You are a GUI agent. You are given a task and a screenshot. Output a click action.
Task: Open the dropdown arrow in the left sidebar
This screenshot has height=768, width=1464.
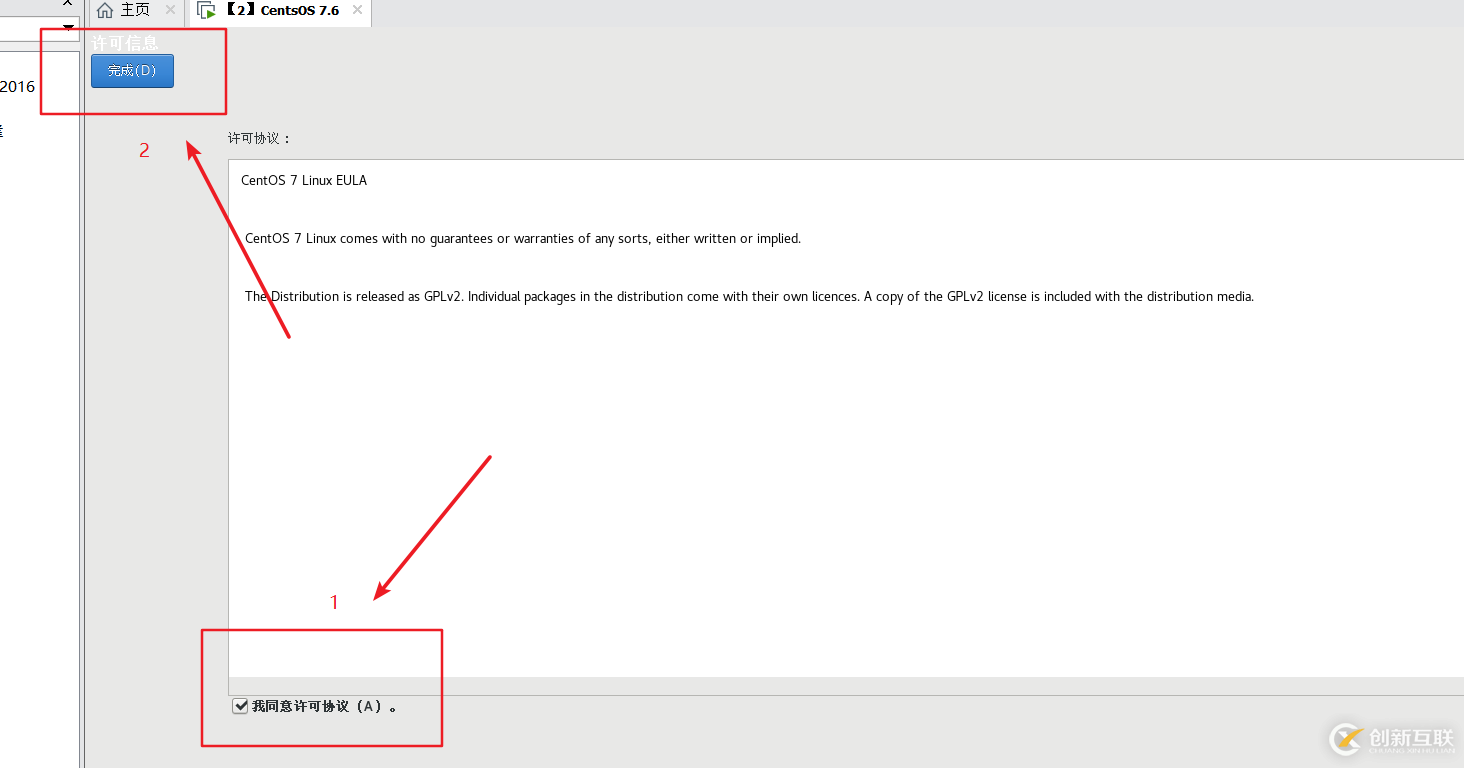[x=68, y=26]
